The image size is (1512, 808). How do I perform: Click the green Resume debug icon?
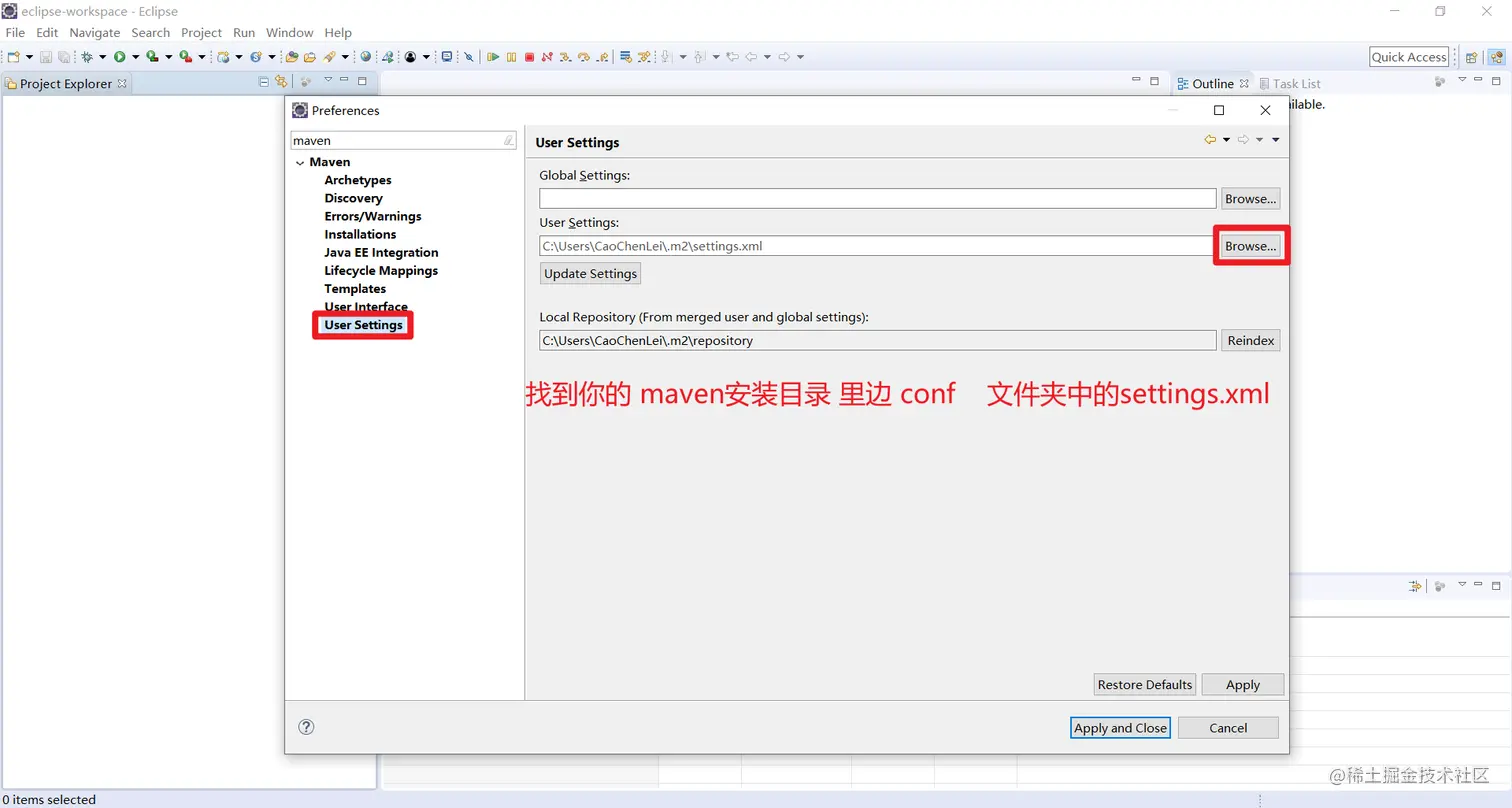[493, 57]
